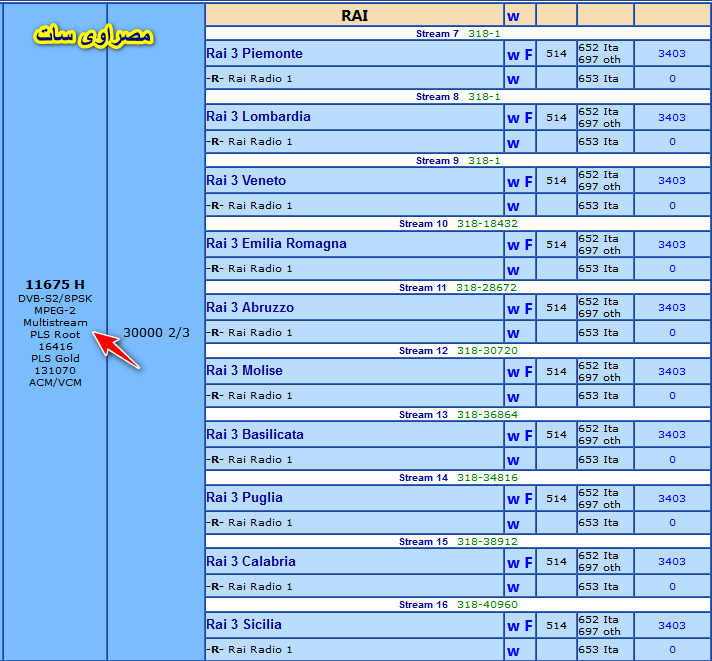Click the F icon in the Rai 3 Piemonte row
The image size is (712, 661).
point(528,55)
